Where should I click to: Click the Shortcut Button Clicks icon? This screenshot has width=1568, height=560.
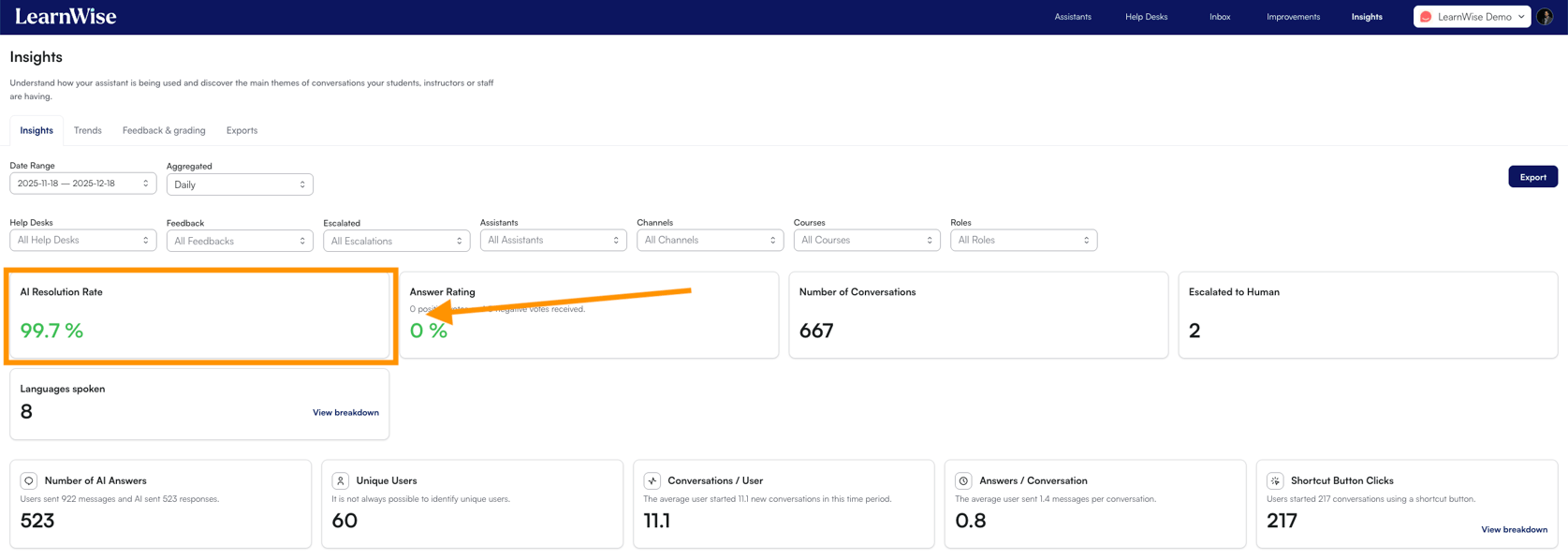[1275, 480]
